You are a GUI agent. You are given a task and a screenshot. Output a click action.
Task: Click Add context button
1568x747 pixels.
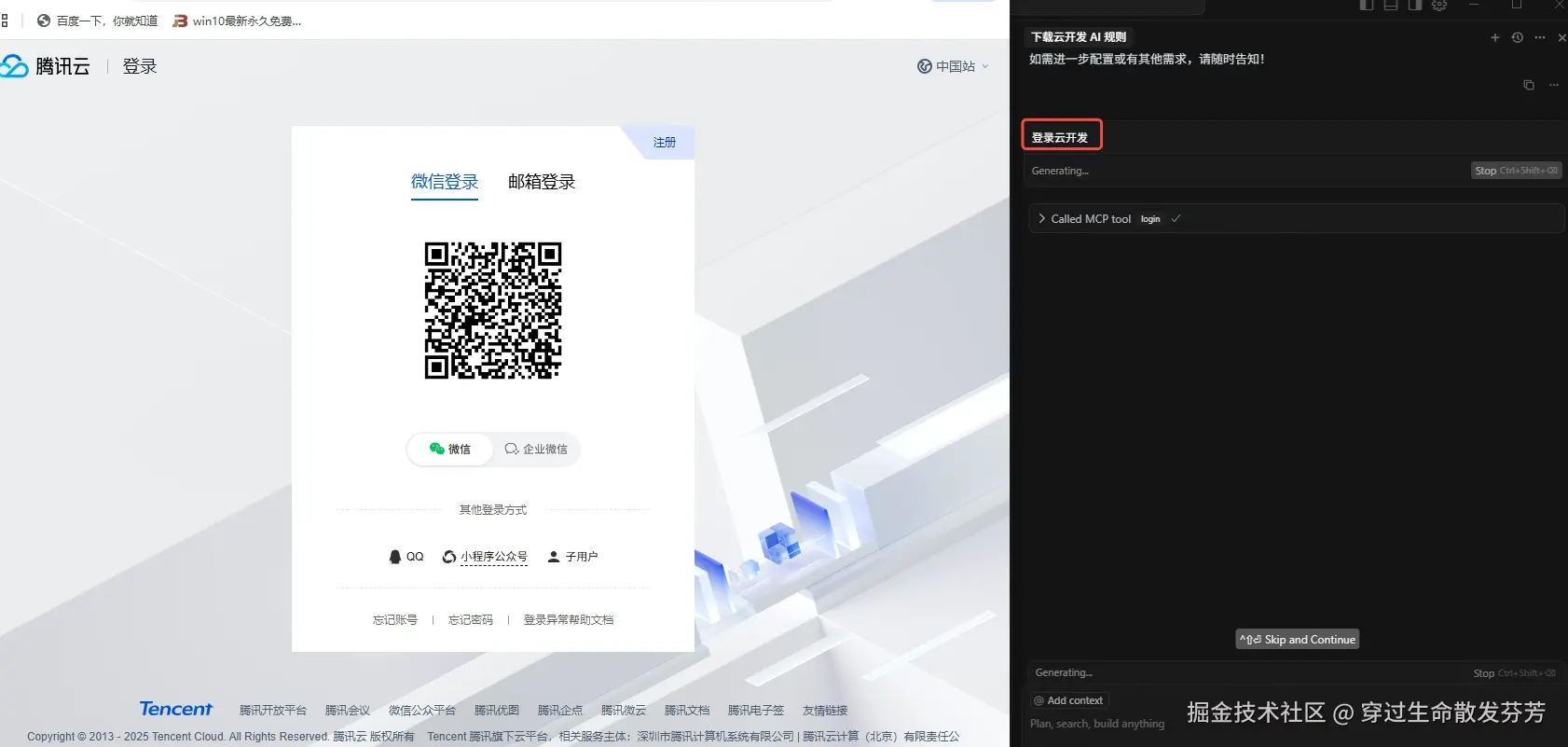pos(1068,700)
